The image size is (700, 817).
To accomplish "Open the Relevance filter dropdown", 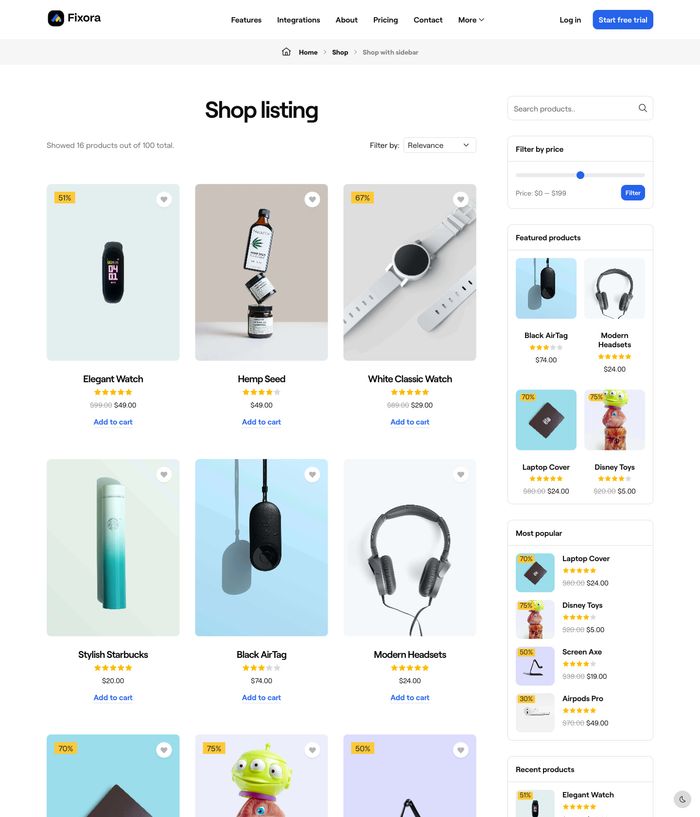I will click(x=439, y=145).
